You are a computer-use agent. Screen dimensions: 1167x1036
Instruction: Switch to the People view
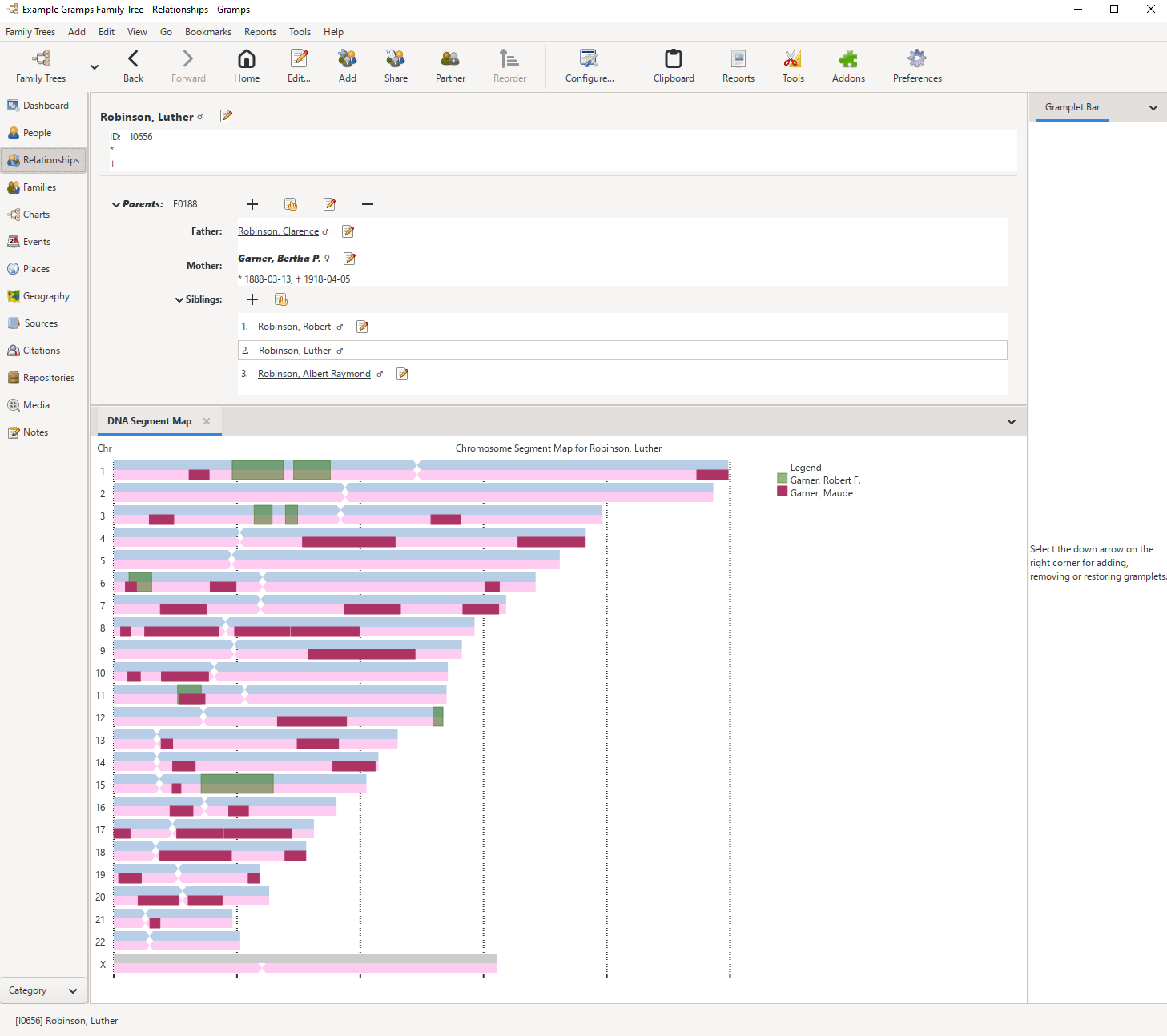[x=44, y=133]
